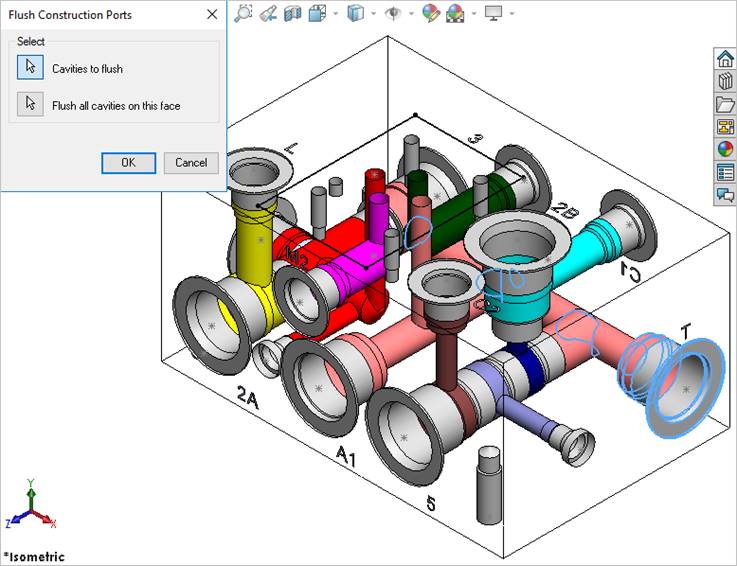This screenshot has width=737, height=566.
Task: Open the View Palette task pane tab
Action: pyautogui.click(x=725, y=126)
